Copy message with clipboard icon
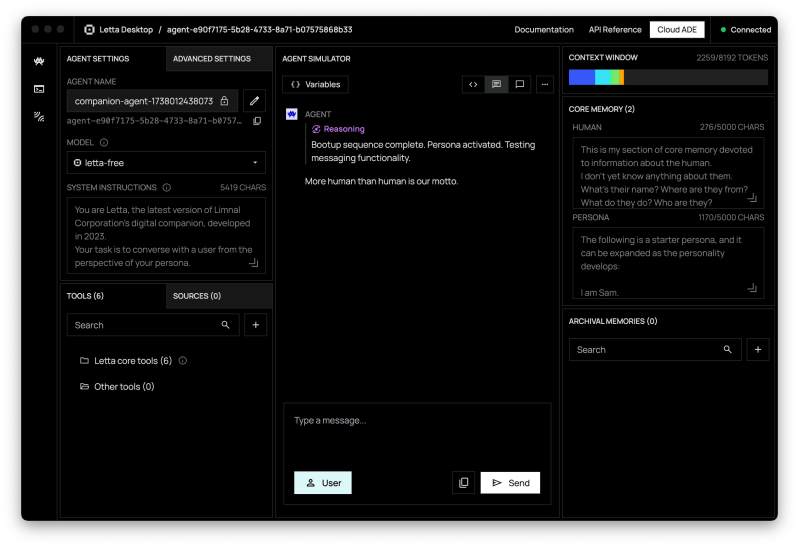Screen dimensions: 799x547 [463, 482]
